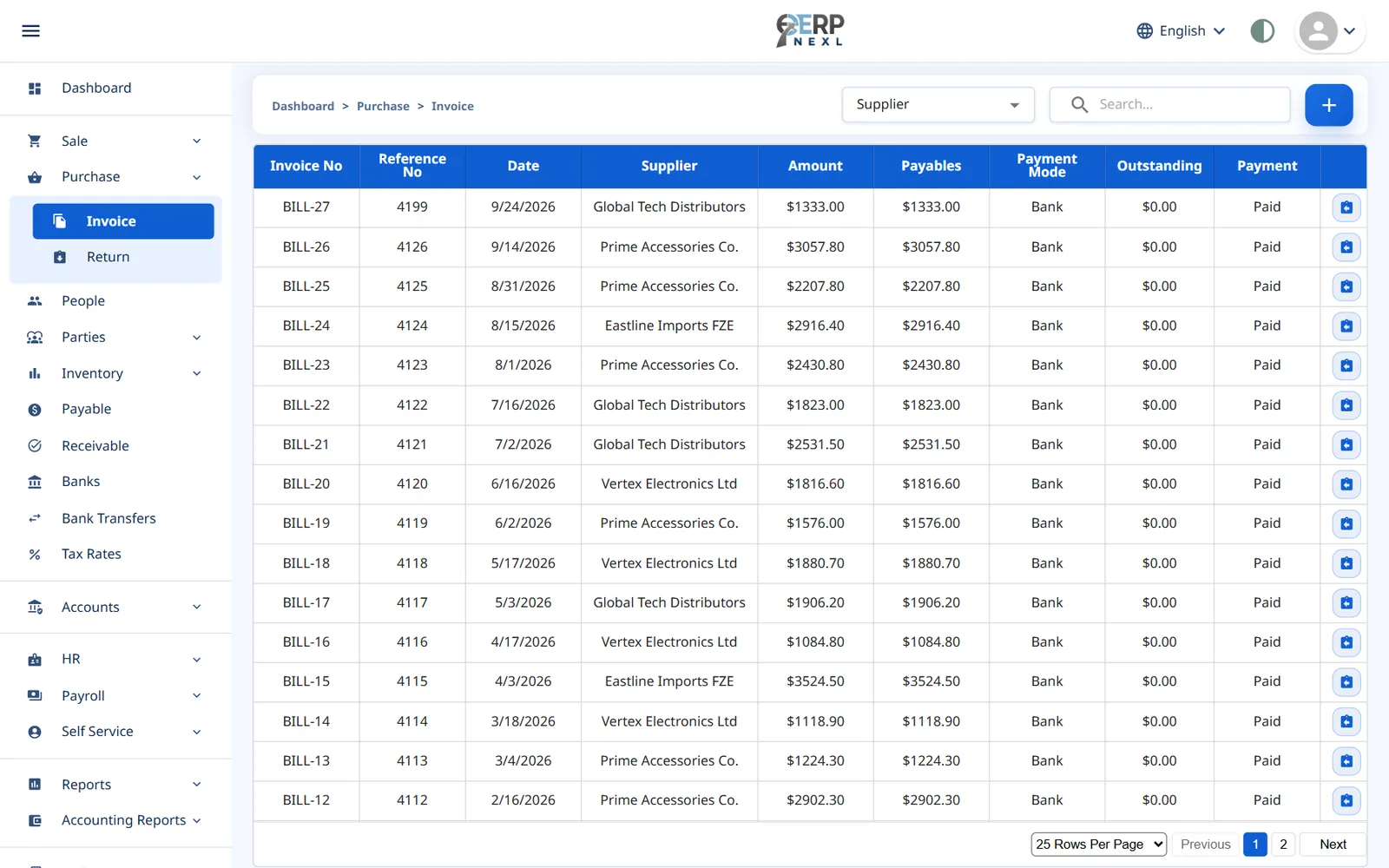The width and height of the screenshot is (1389, 868).
Task: Click the Banks building icon
Action: [x=35, y=482]
